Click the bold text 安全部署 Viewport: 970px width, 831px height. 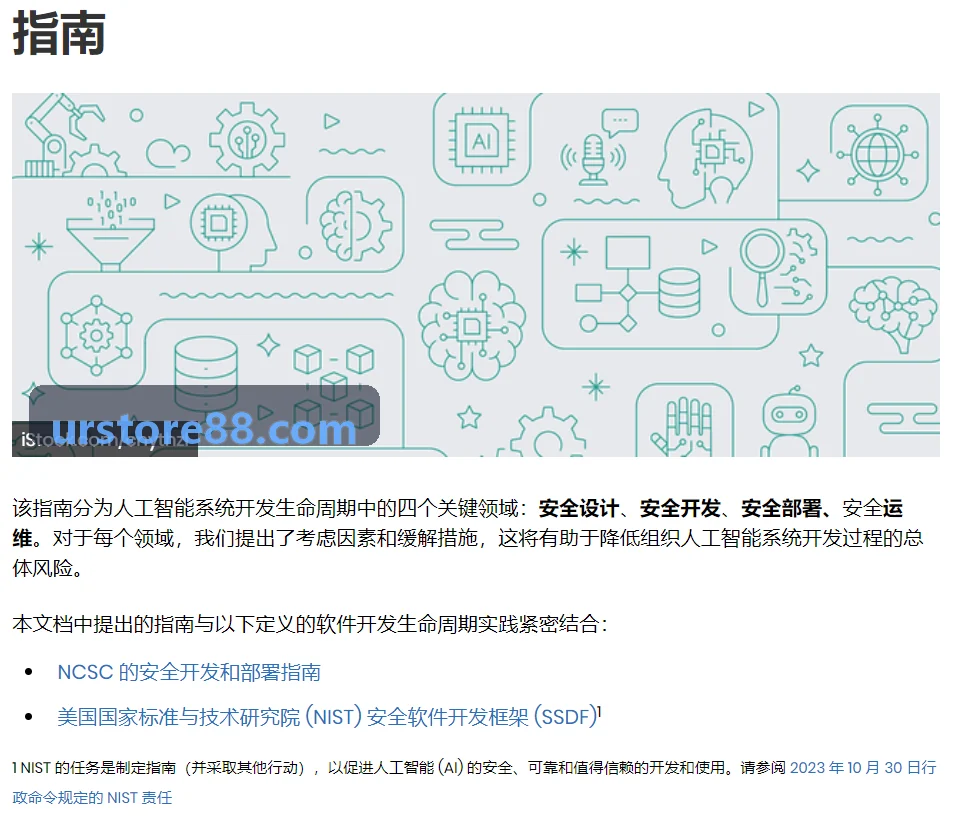(781, 508)
